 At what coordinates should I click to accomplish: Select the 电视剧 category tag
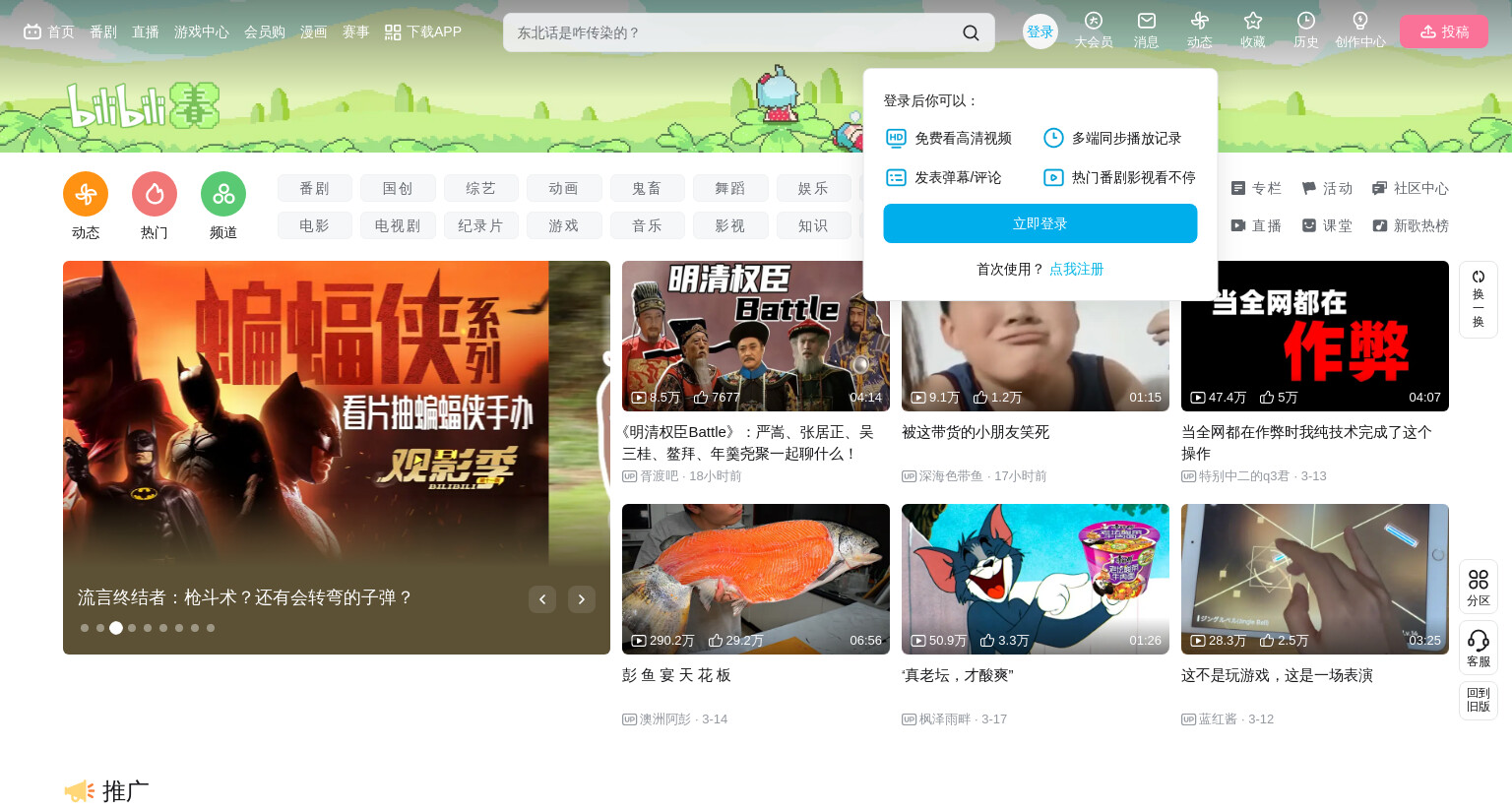pos(398,225)
